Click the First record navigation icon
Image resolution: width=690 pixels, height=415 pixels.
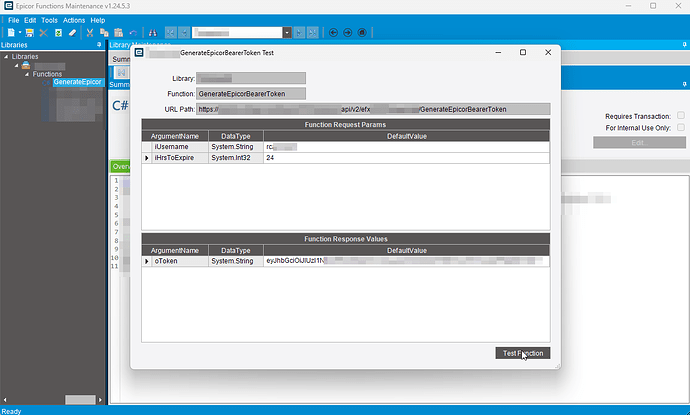tap(171, 33)
